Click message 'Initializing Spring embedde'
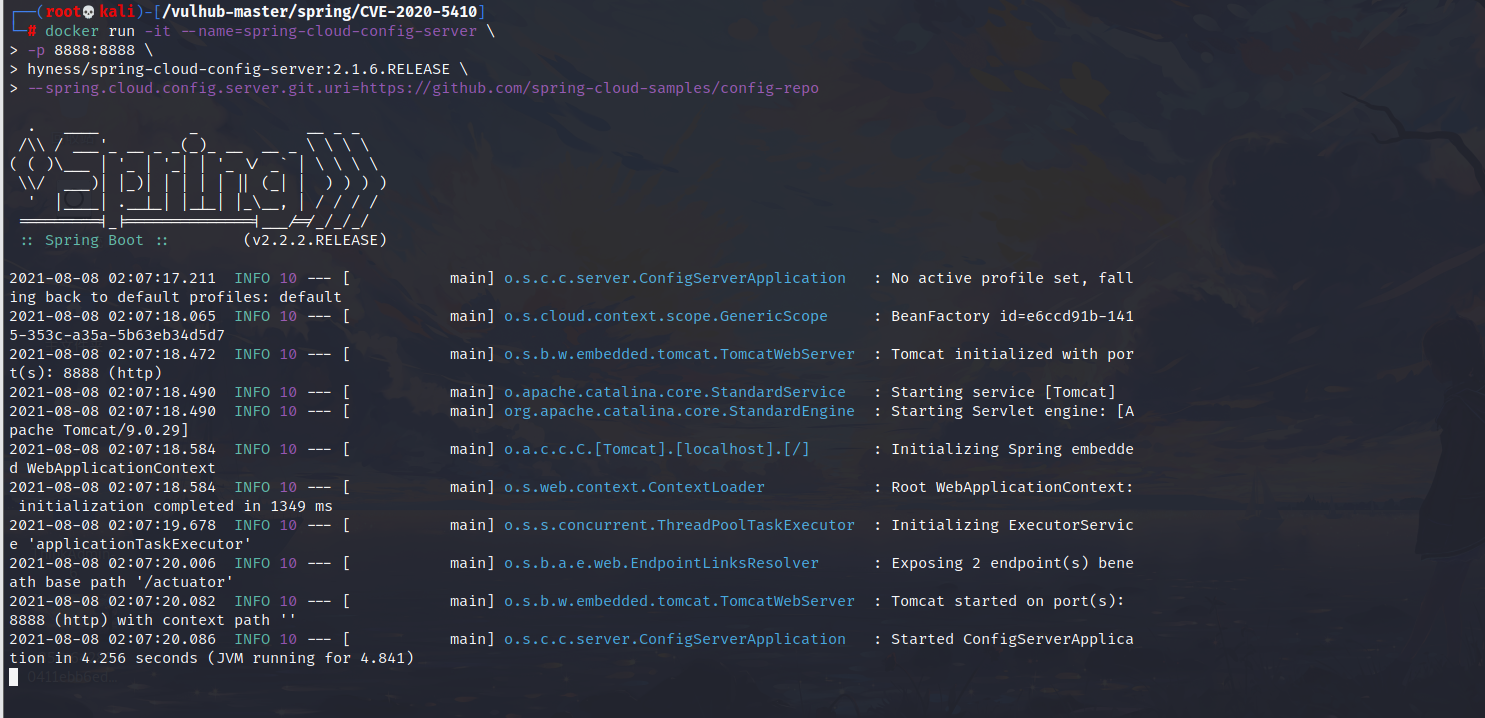 (x=1012, y=449)
